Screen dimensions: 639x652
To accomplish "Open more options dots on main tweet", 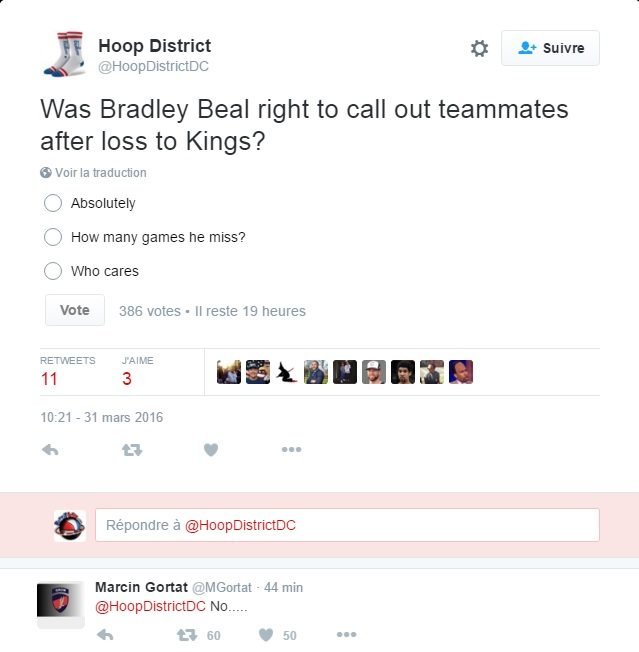I will click(x=291, y=449).
